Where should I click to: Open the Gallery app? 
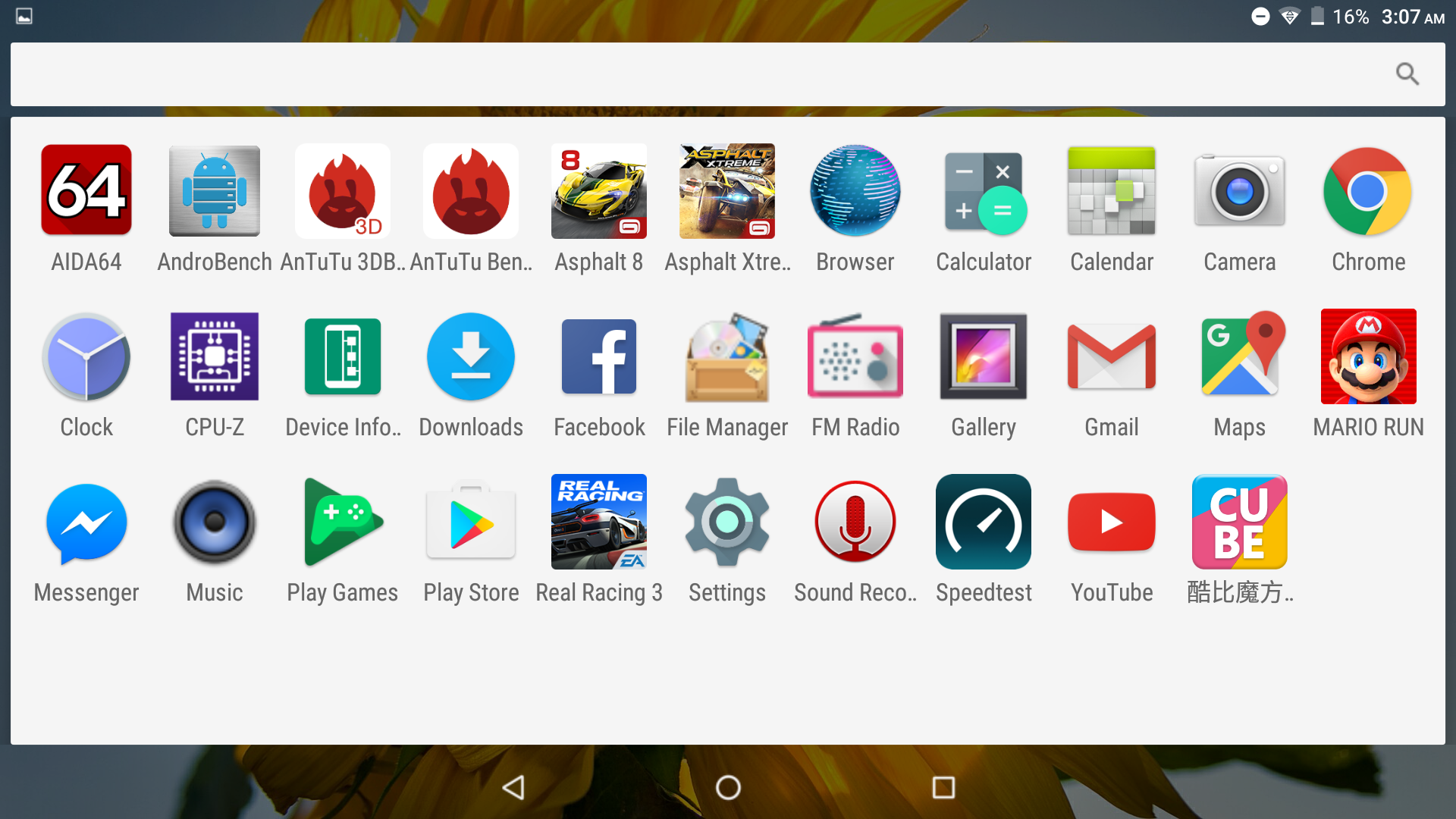click(984, 356)
